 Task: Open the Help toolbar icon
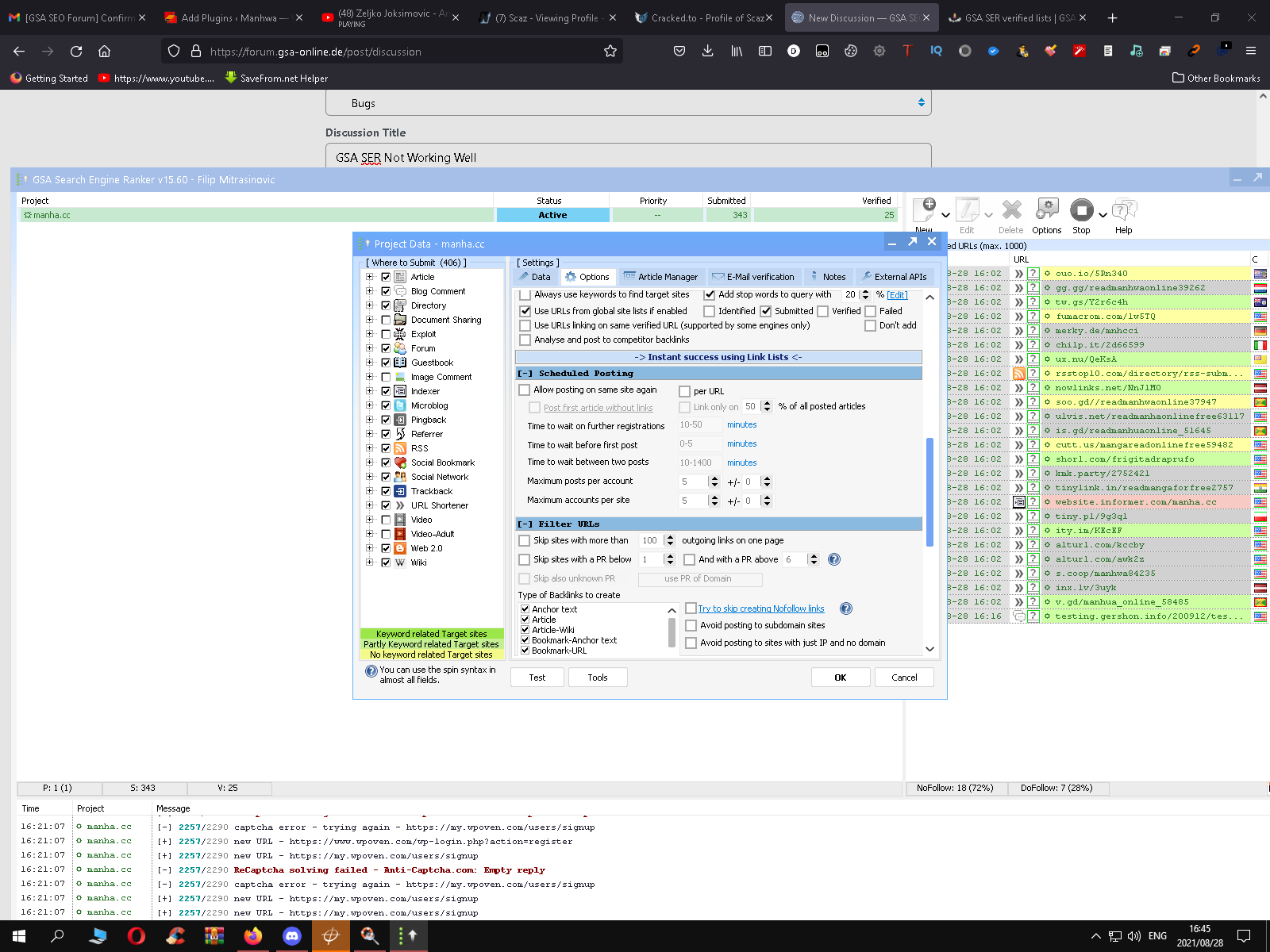pyautogui.click(x=1124, y=210)
